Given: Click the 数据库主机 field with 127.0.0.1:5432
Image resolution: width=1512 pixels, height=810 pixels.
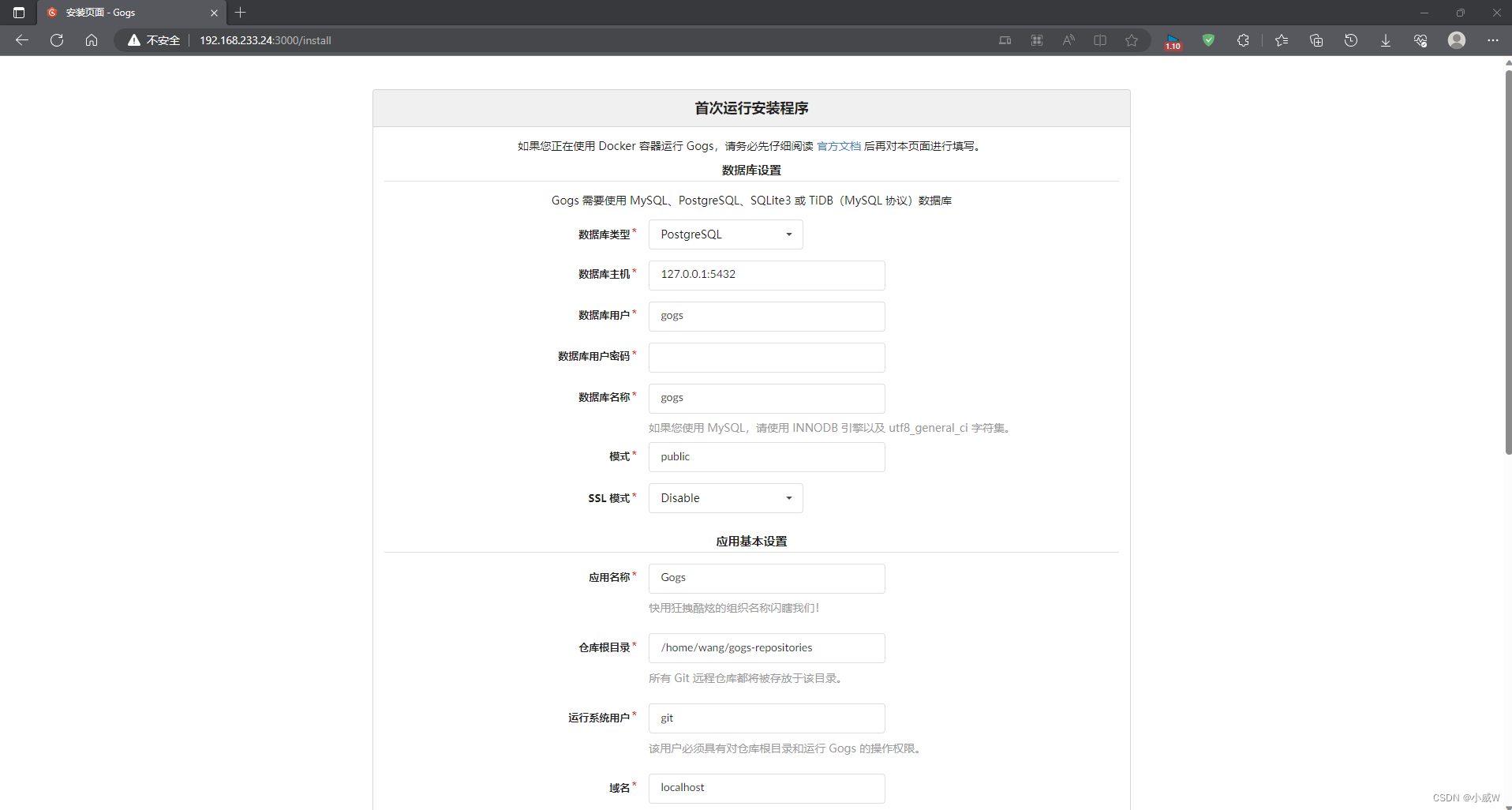Looking at the screenshot, I should 767,275.
